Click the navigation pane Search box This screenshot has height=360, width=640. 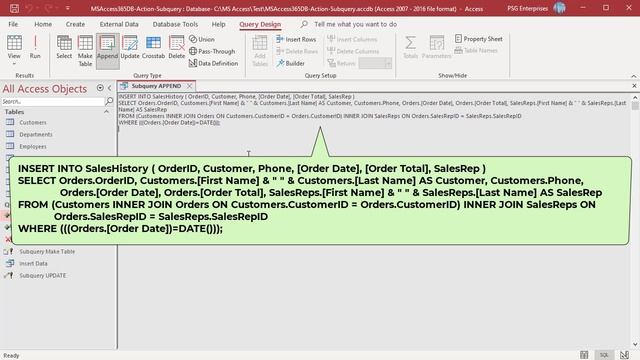tap(53, 101)
